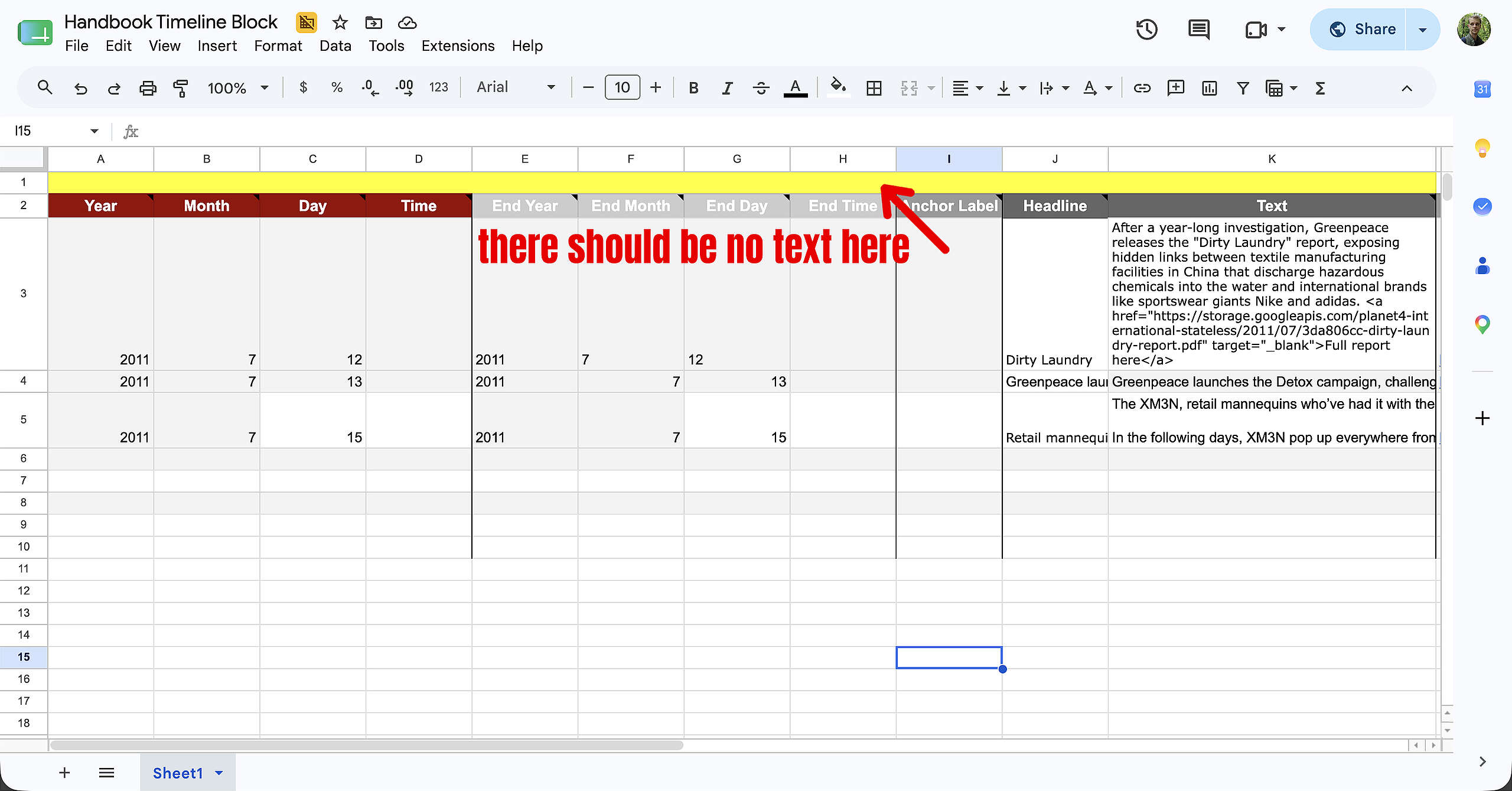Image resolution: width=1512 pixels, height=791 pixels.
Task: Decrease decimal places
Action: coord(370,88)
